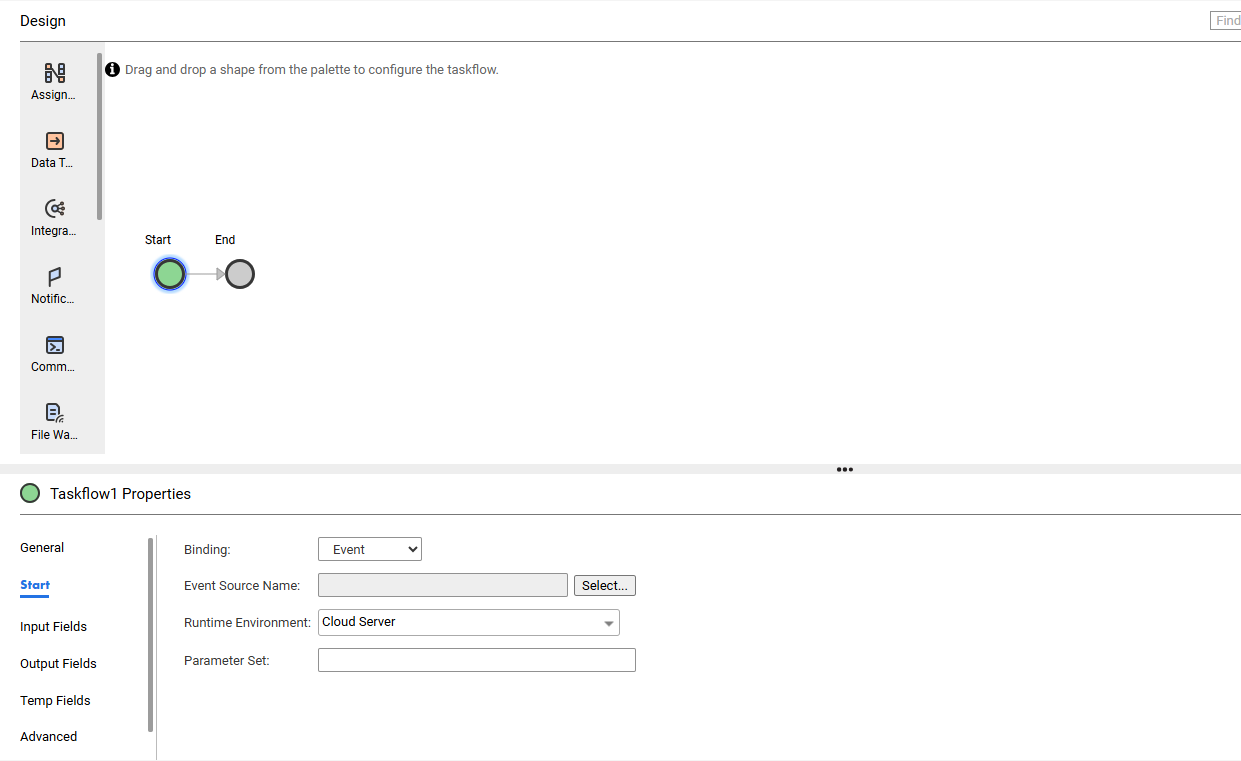The width and height of the screenshot is (1241, 761).
Task: Click the green circle in Taskflow1 Properties header
Action: 30,493
